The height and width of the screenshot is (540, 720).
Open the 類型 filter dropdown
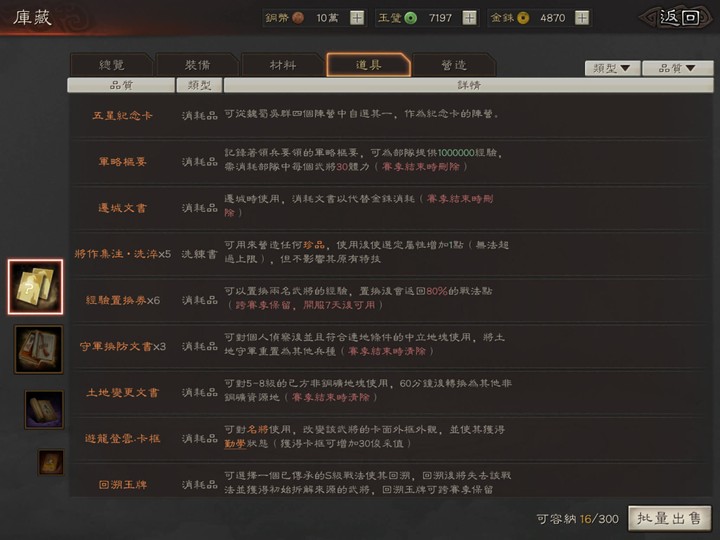tap(612, 68)
